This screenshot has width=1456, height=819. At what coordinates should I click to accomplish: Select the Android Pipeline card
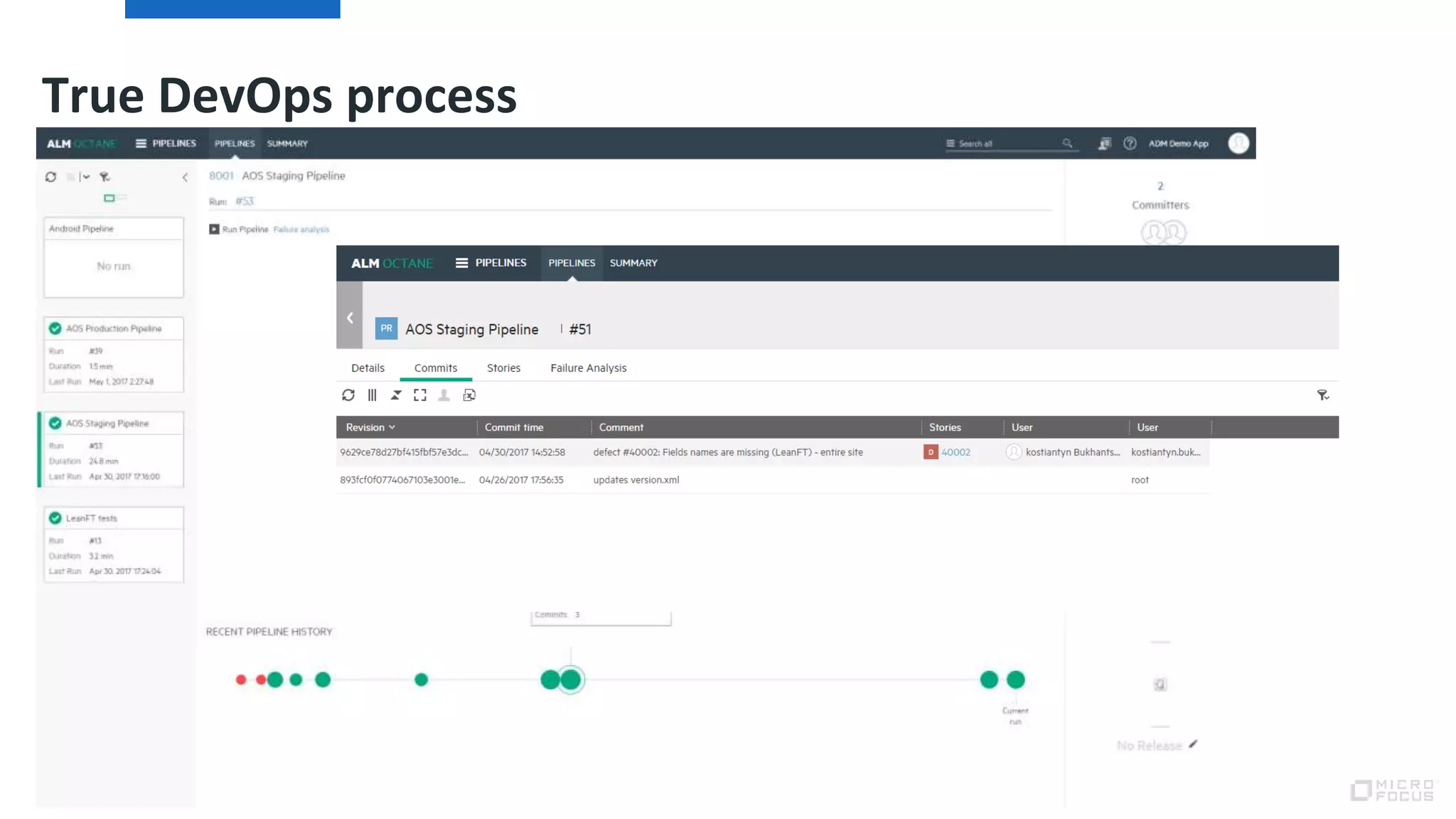point(114,257)
